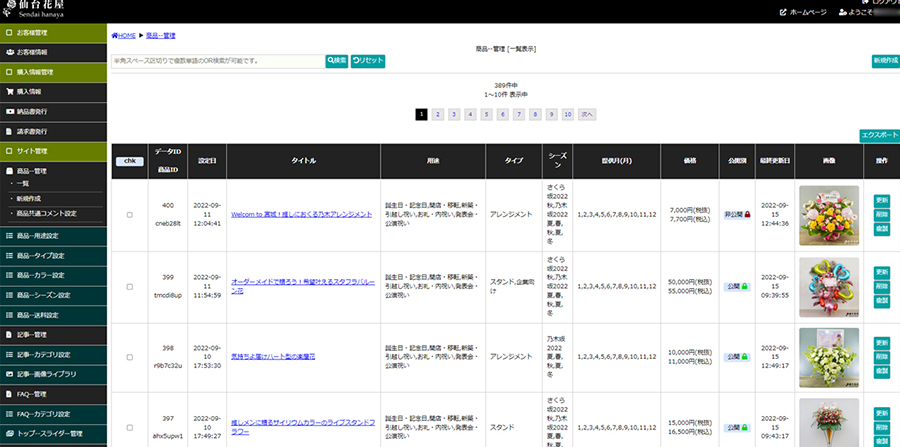Click the タイトル column header
Viewport: 900px width, 447px height.
[303, 161]
